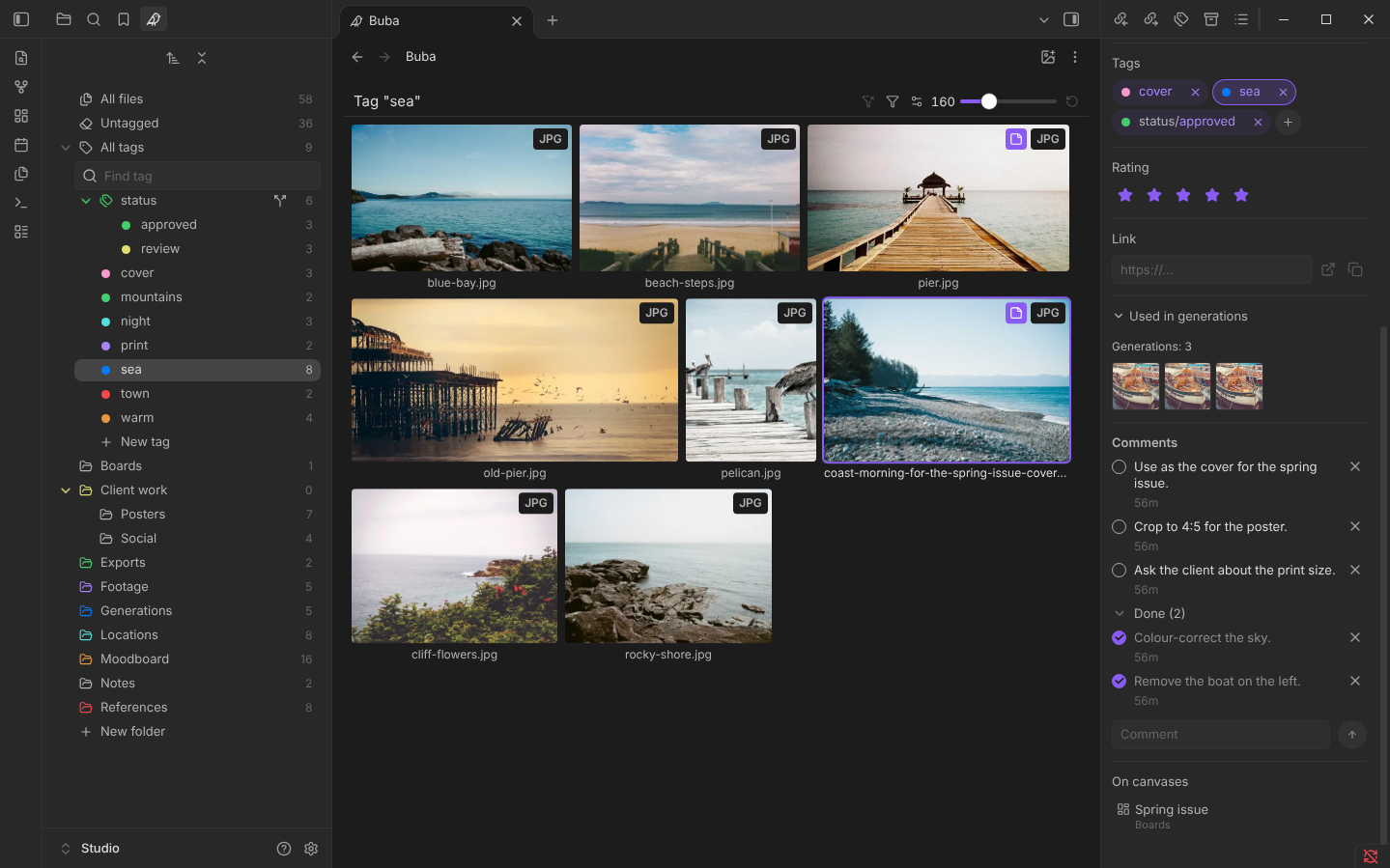Reset the thumbnail size icon
The height and width of the screenshot is (868, 1390).
point(1072,101)
